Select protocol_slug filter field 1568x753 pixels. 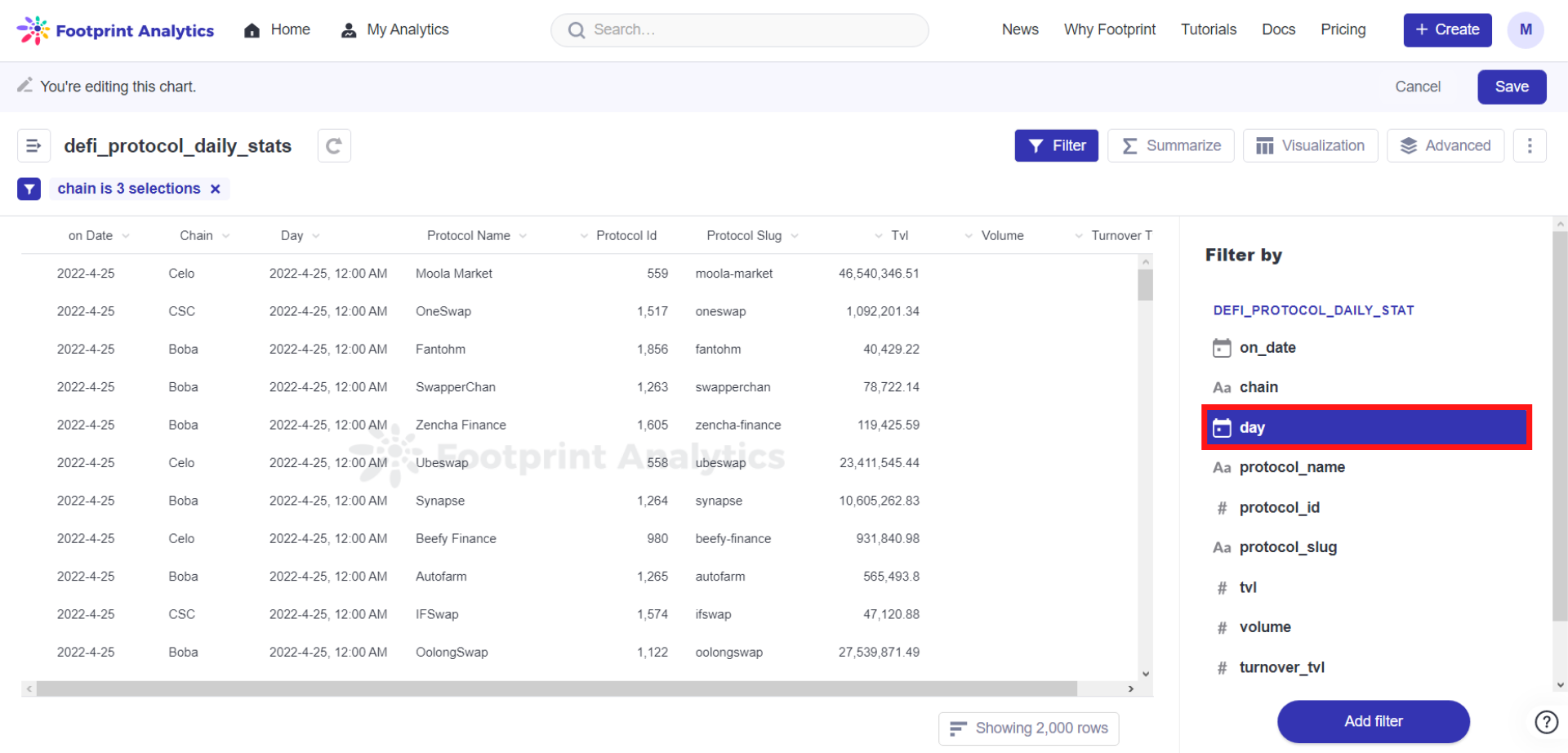coord(1366,548)
